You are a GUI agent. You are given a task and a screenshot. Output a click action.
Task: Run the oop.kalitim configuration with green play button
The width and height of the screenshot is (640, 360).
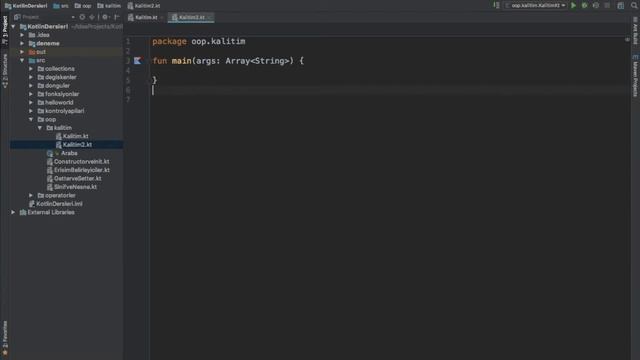pos(573,6)
